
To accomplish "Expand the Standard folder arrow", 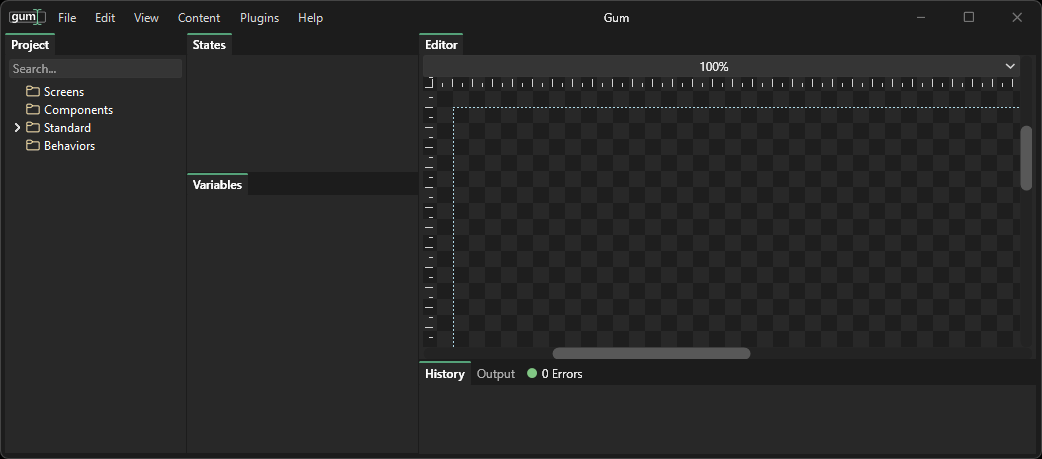I will [x=17, y=128].
